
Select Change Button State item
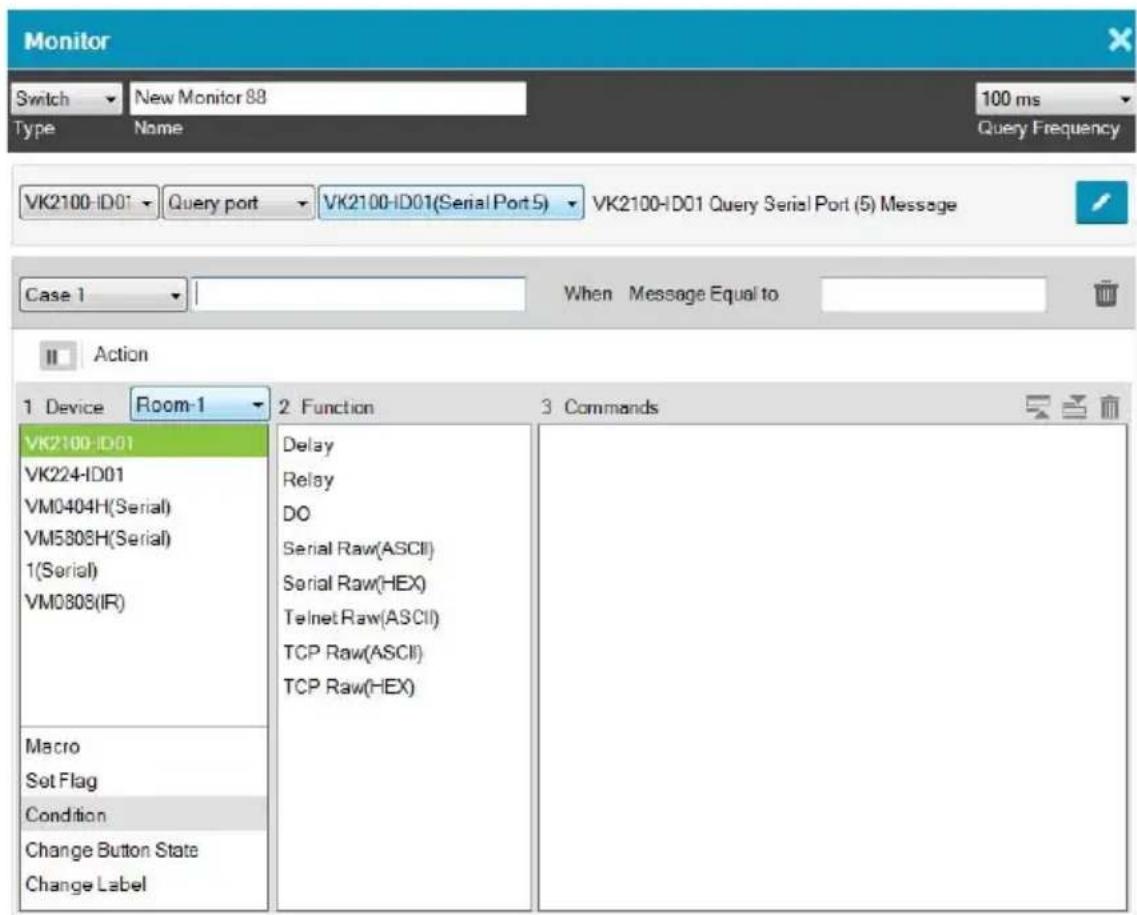coord(144,849)
